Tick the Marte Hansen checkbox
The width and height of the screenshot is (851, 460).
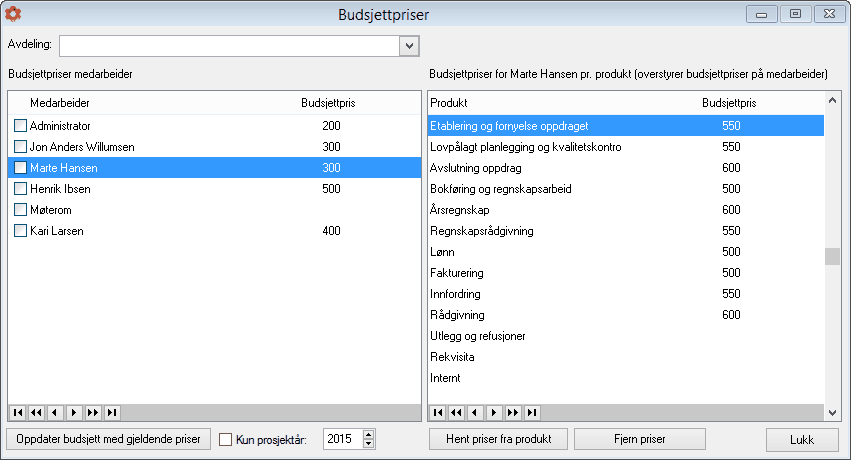[x=20, y=168]
